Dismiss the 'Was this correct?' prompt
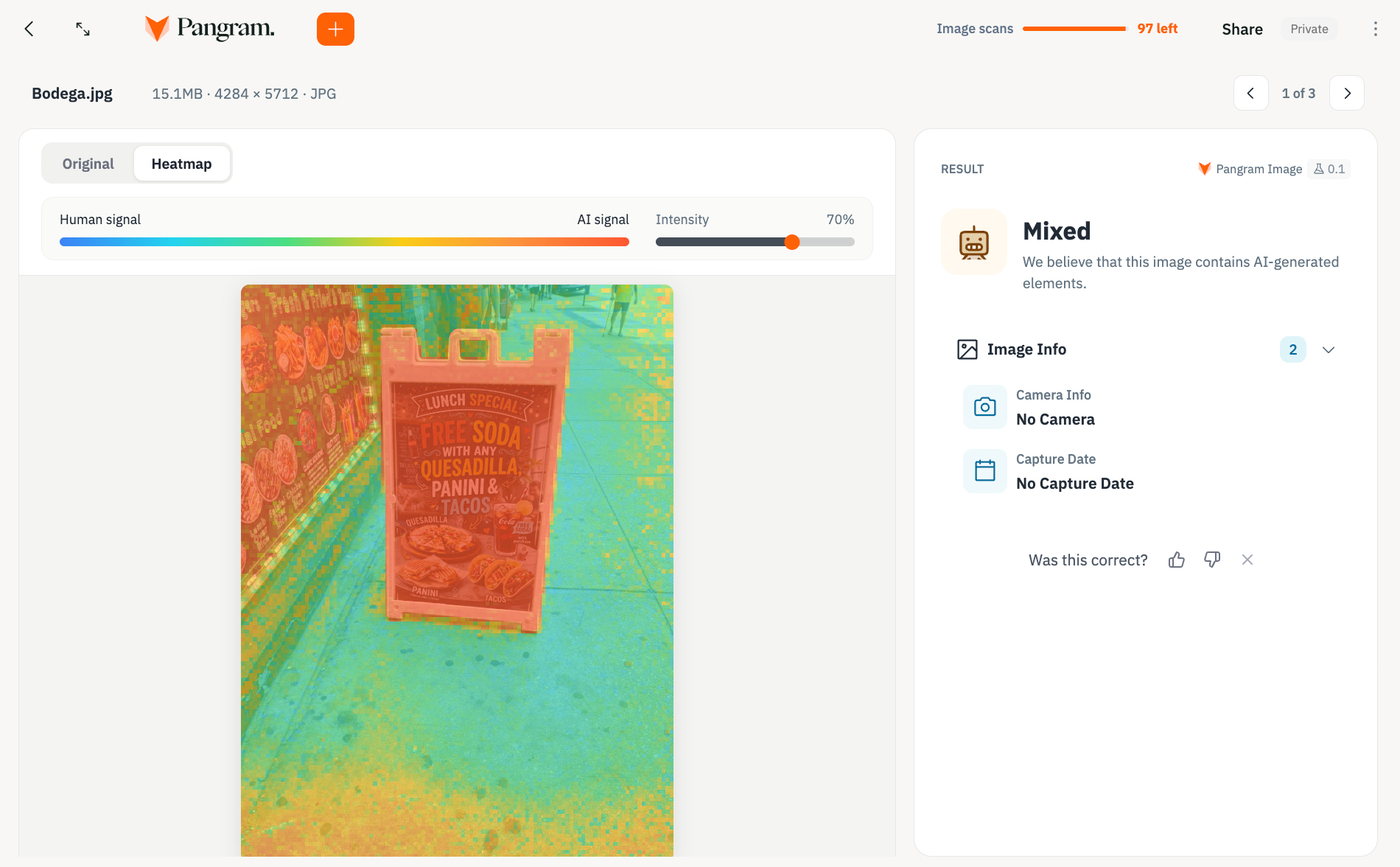 (1247, 560)
